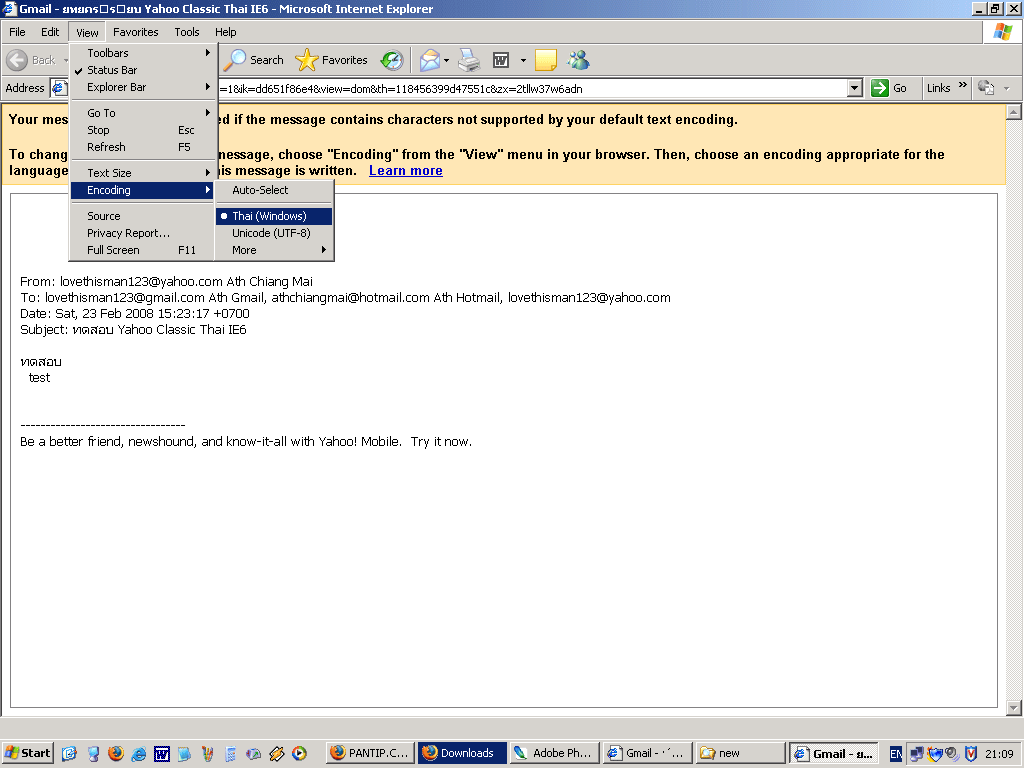1024x768 pixels.
Task: Expand the Explorer Bar submenu
Action: (x=142, y=87)
